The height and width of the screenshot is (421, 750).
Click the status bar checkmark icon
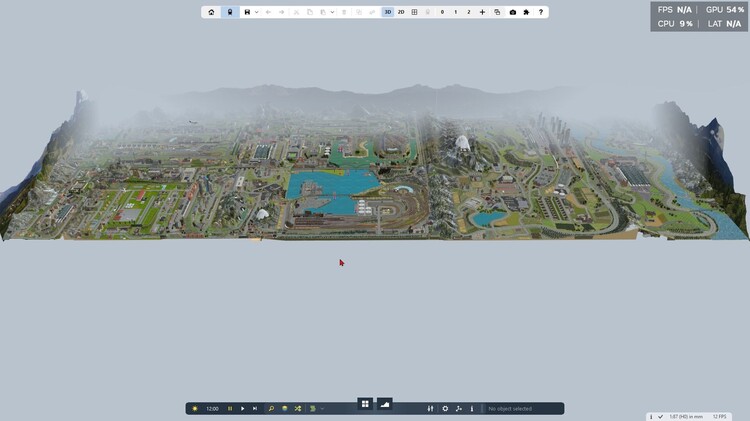tap(661, 417)
